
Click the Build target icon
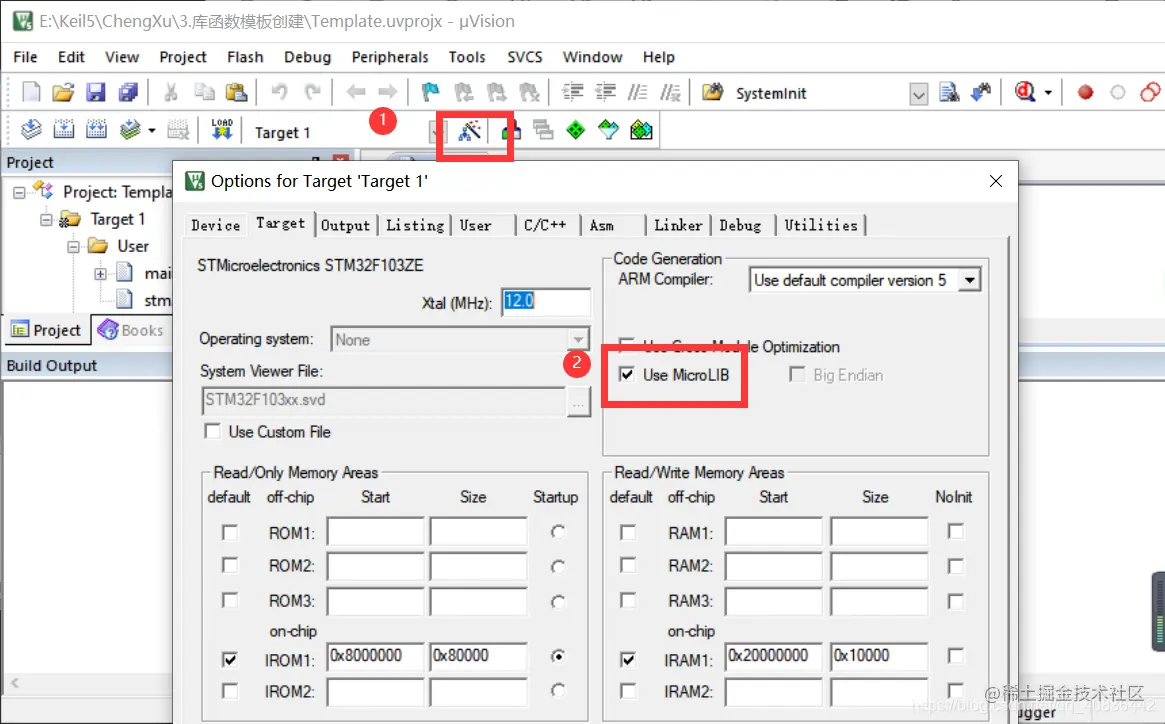(x=64, y=130)
